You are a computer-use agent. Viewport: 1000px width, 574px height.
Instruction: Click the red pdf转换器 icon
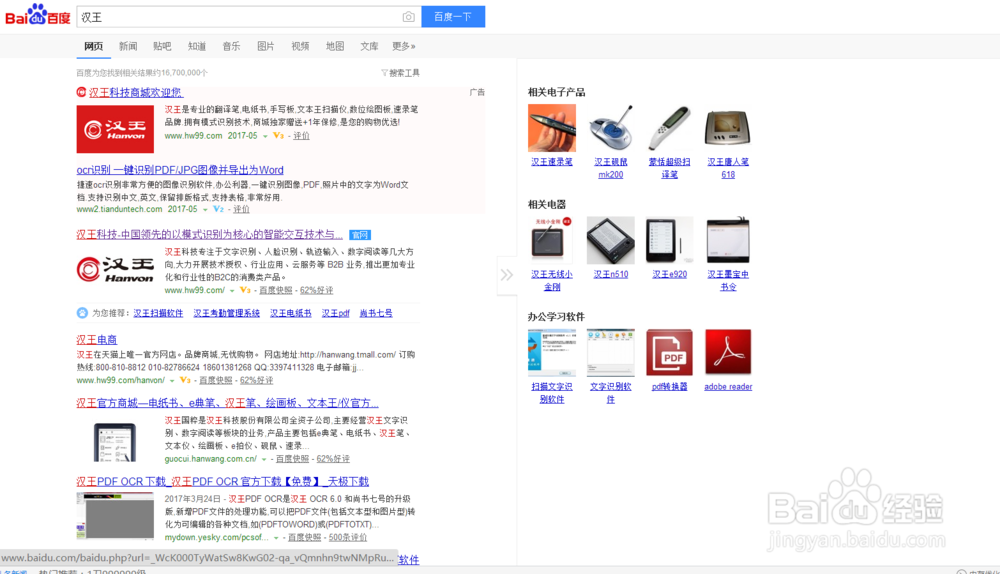click(669, 352)
